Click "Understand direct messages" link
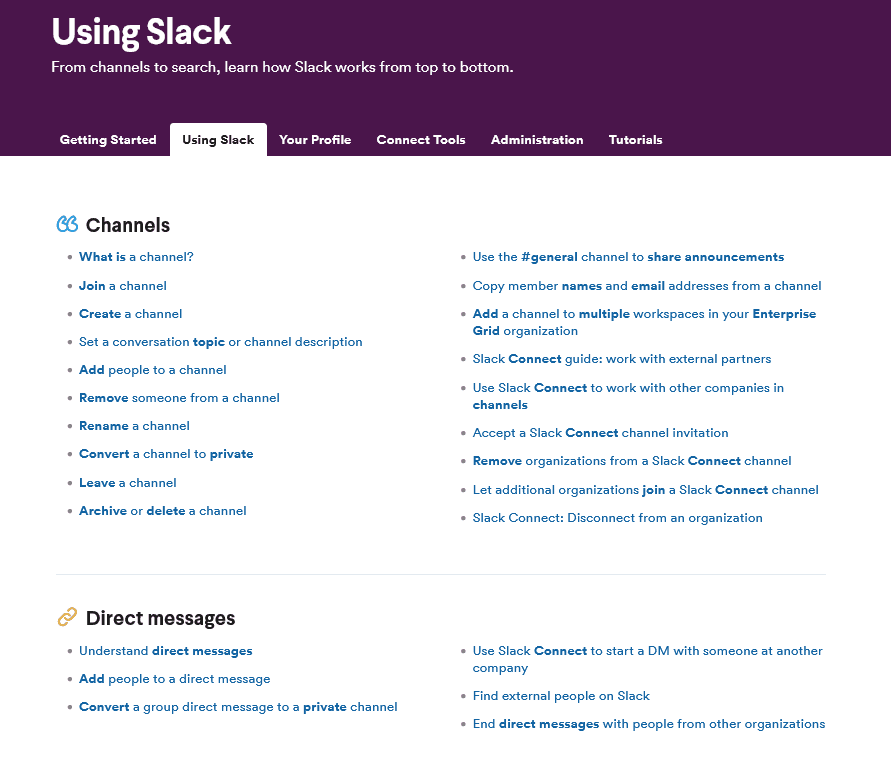891x758 pixels. [x=166, y=651]
